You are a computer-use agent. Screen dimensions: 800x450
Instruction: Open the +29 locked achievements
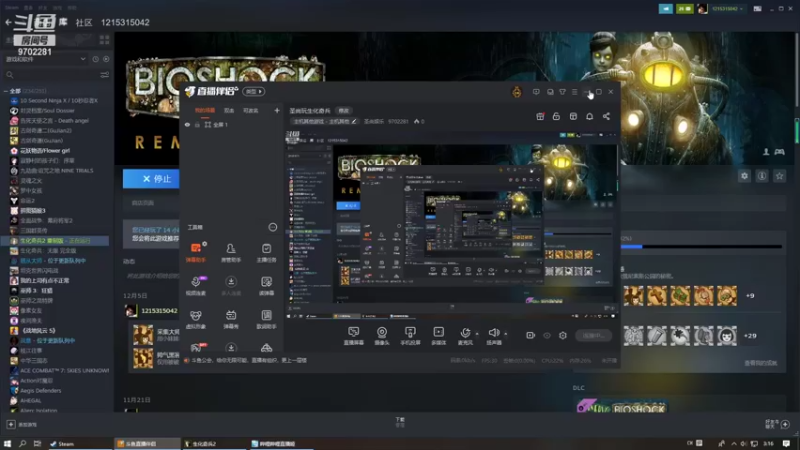tap(750, 336)
